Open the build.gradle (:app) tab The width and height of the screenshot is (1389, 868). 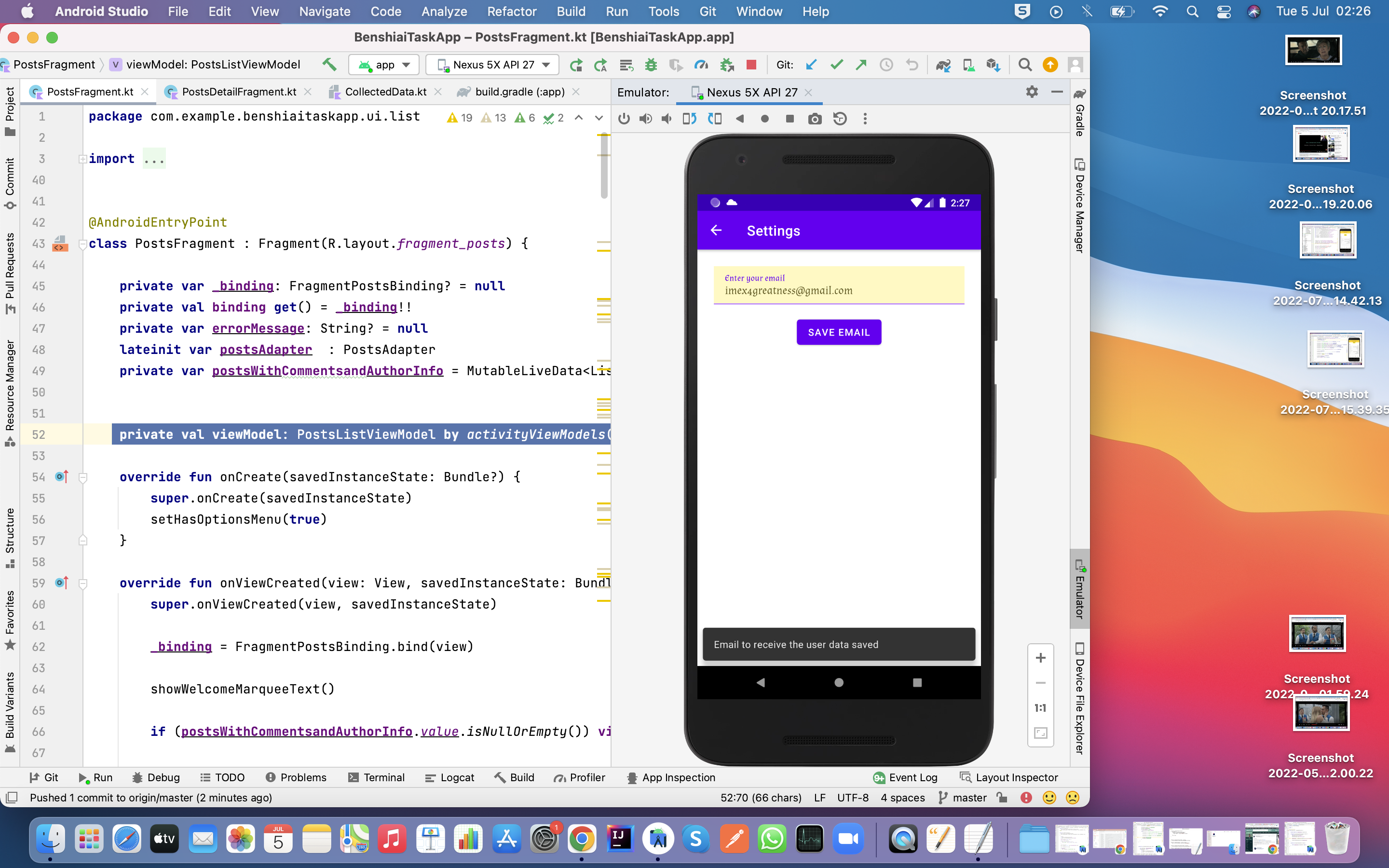click(519, 92)
